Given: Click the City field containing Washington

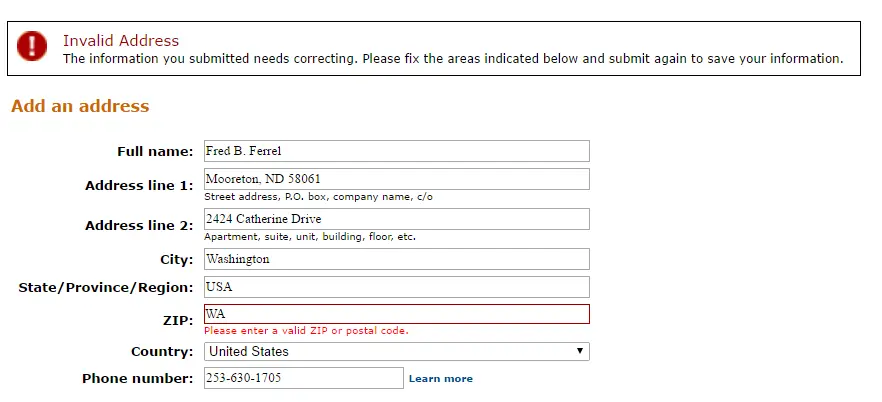Looking at the screenshot, I should tap(397, 259).
